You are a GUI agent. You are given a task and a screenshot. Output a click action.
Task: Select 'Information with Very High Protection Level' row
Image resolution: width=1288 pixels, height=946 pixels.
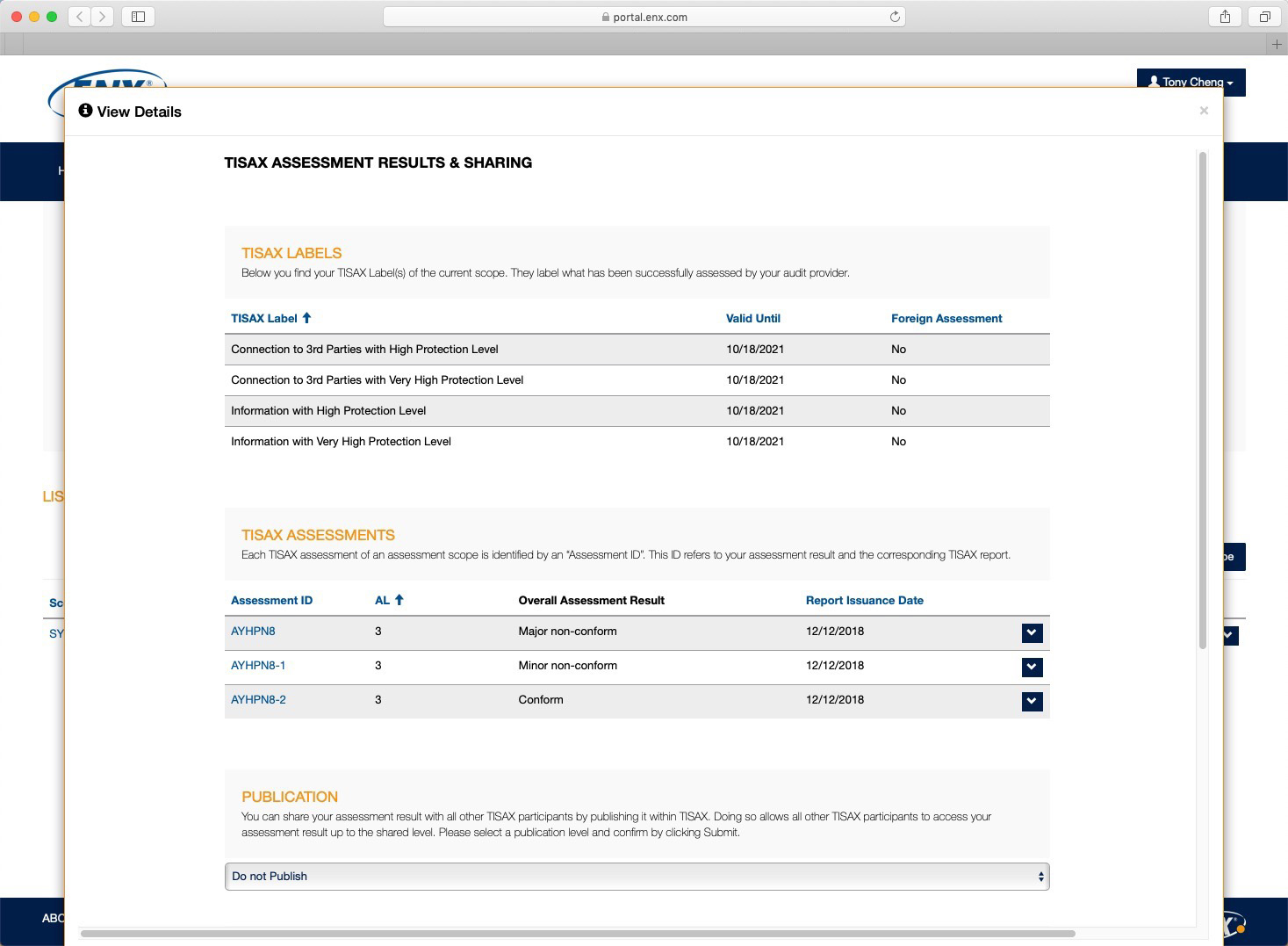(x=637, y=441)
